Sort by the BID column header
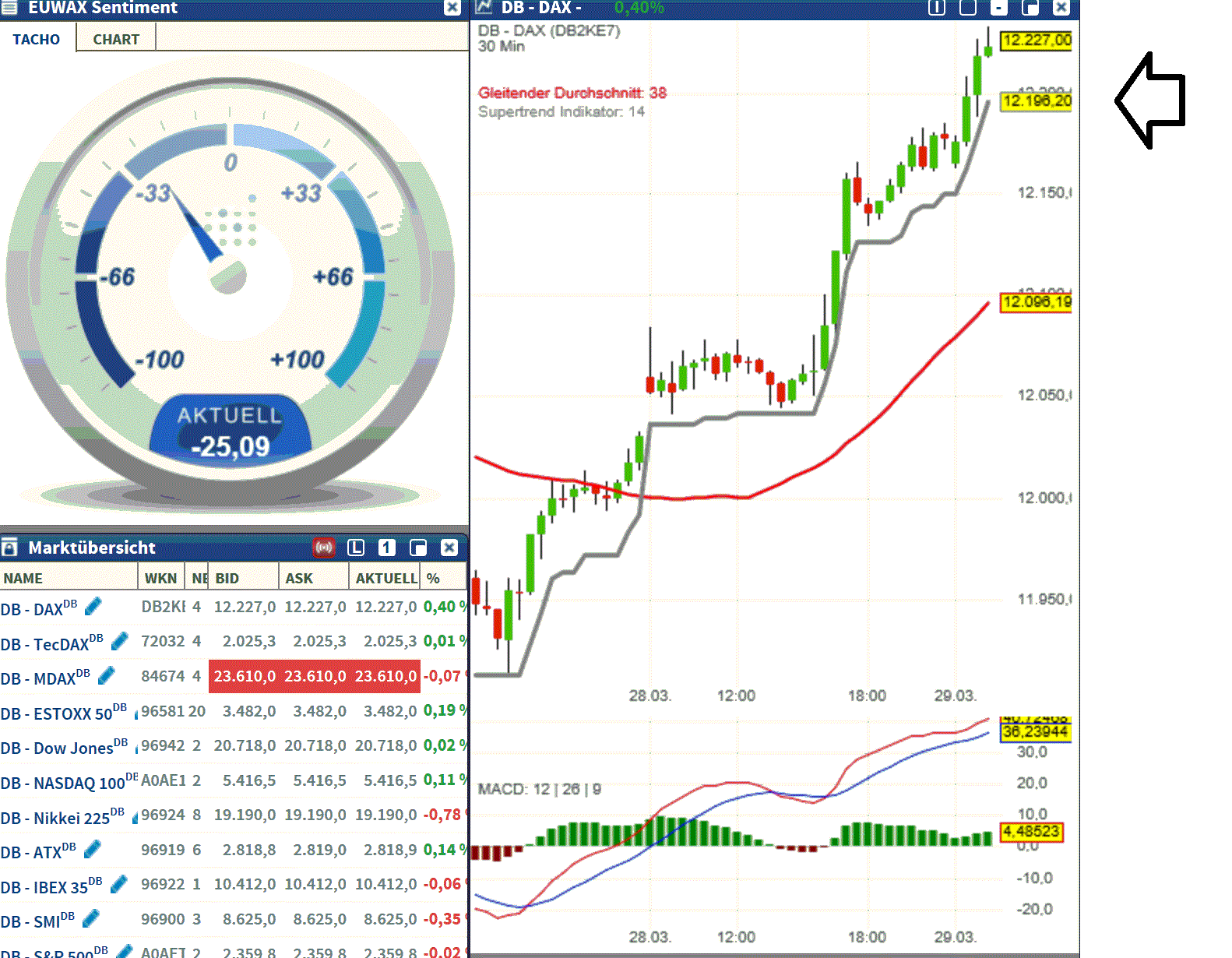The image size is (1232, 958). 244,578
